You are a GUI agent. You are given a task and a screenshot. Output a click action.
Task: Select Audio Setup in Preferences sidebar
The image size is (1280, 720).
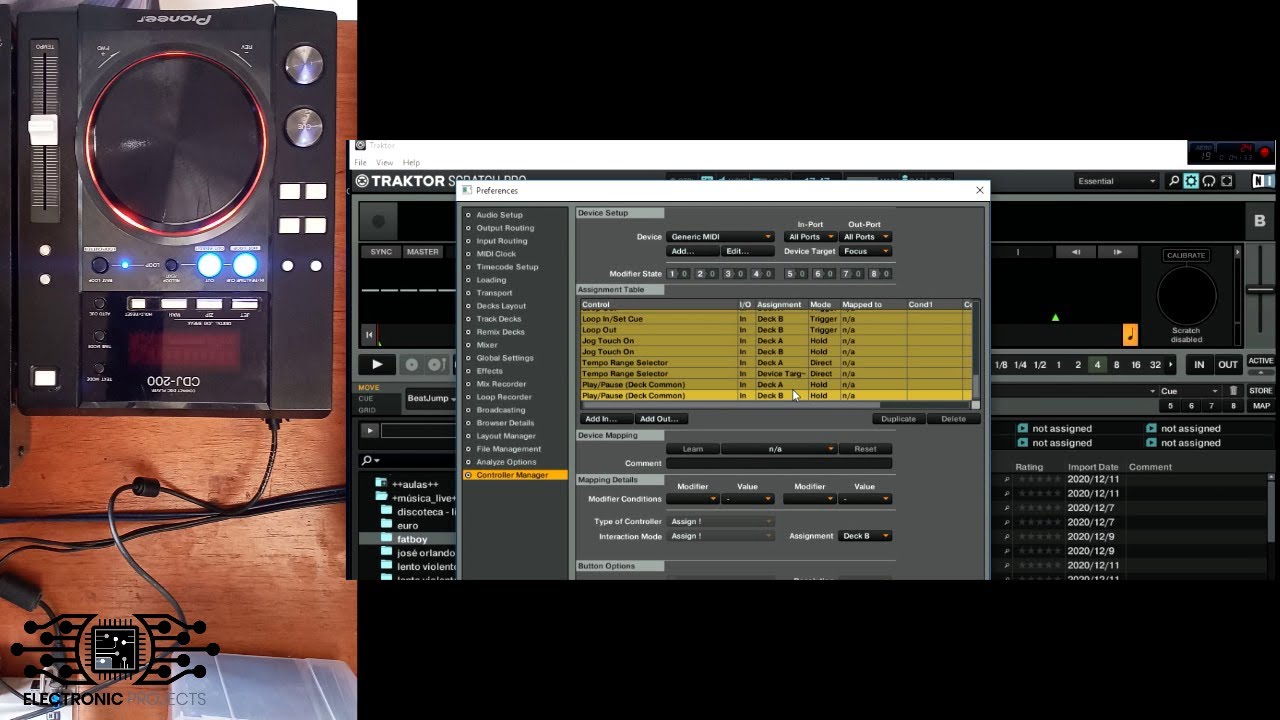[x=499, y=215]
